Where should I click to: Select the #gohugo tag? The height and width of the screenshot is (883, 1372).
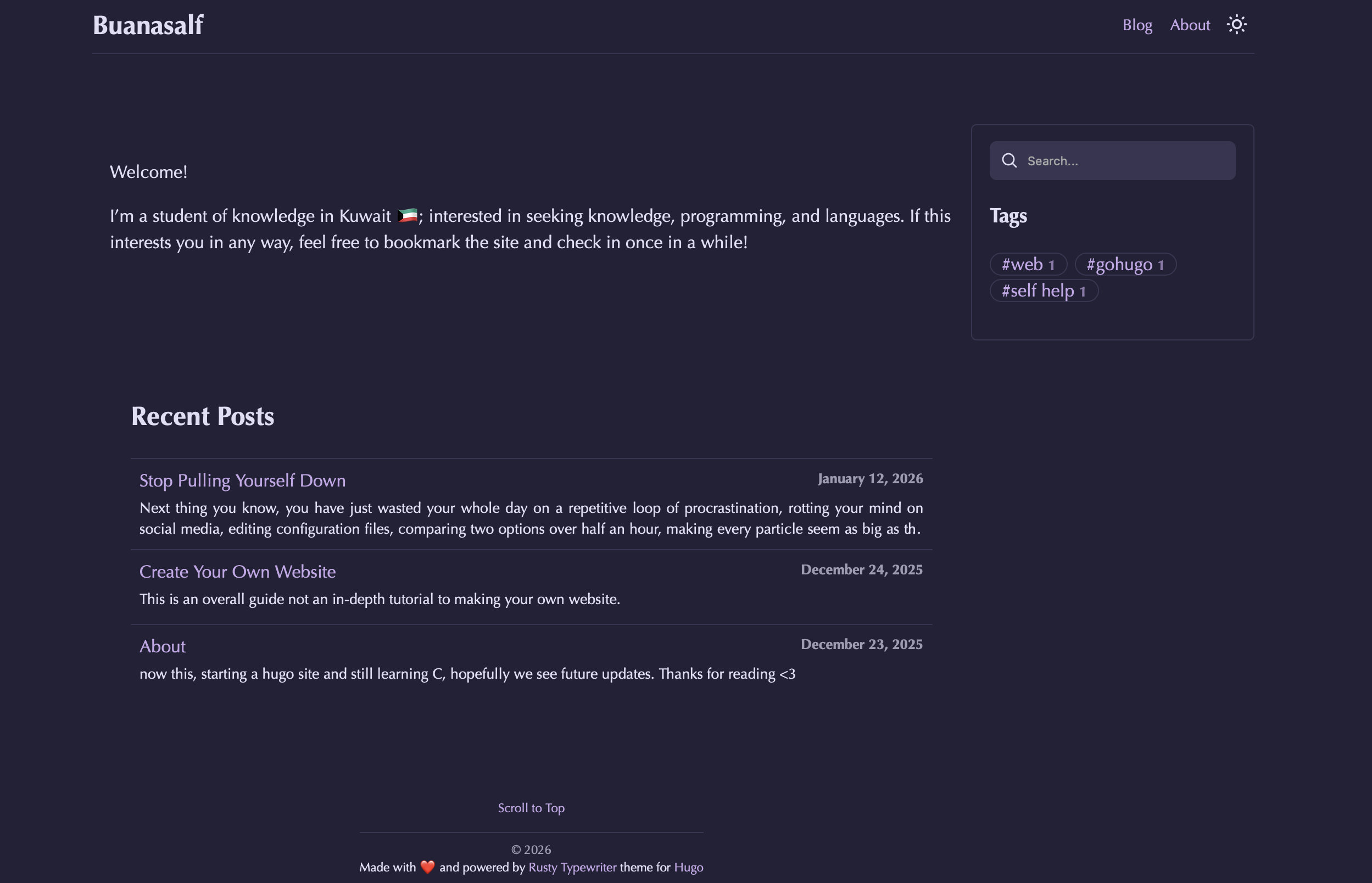click(1125, 264)
